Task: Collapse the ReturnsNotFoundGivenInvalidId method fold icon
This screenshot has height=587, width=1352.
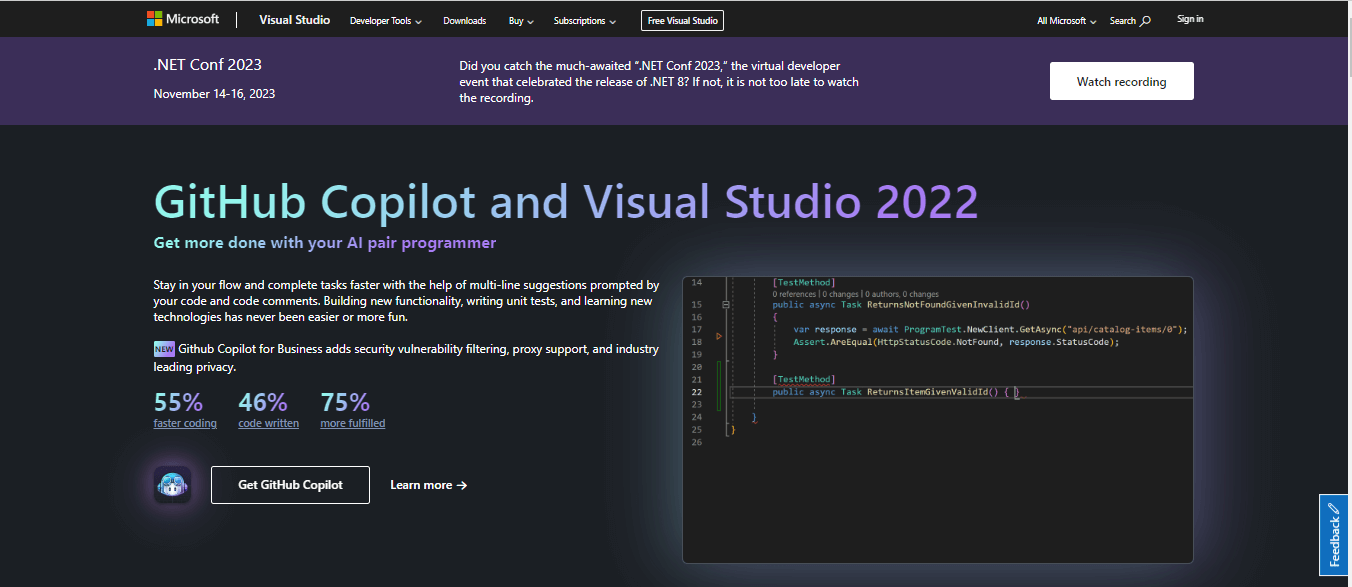Action: coord(725,302)
